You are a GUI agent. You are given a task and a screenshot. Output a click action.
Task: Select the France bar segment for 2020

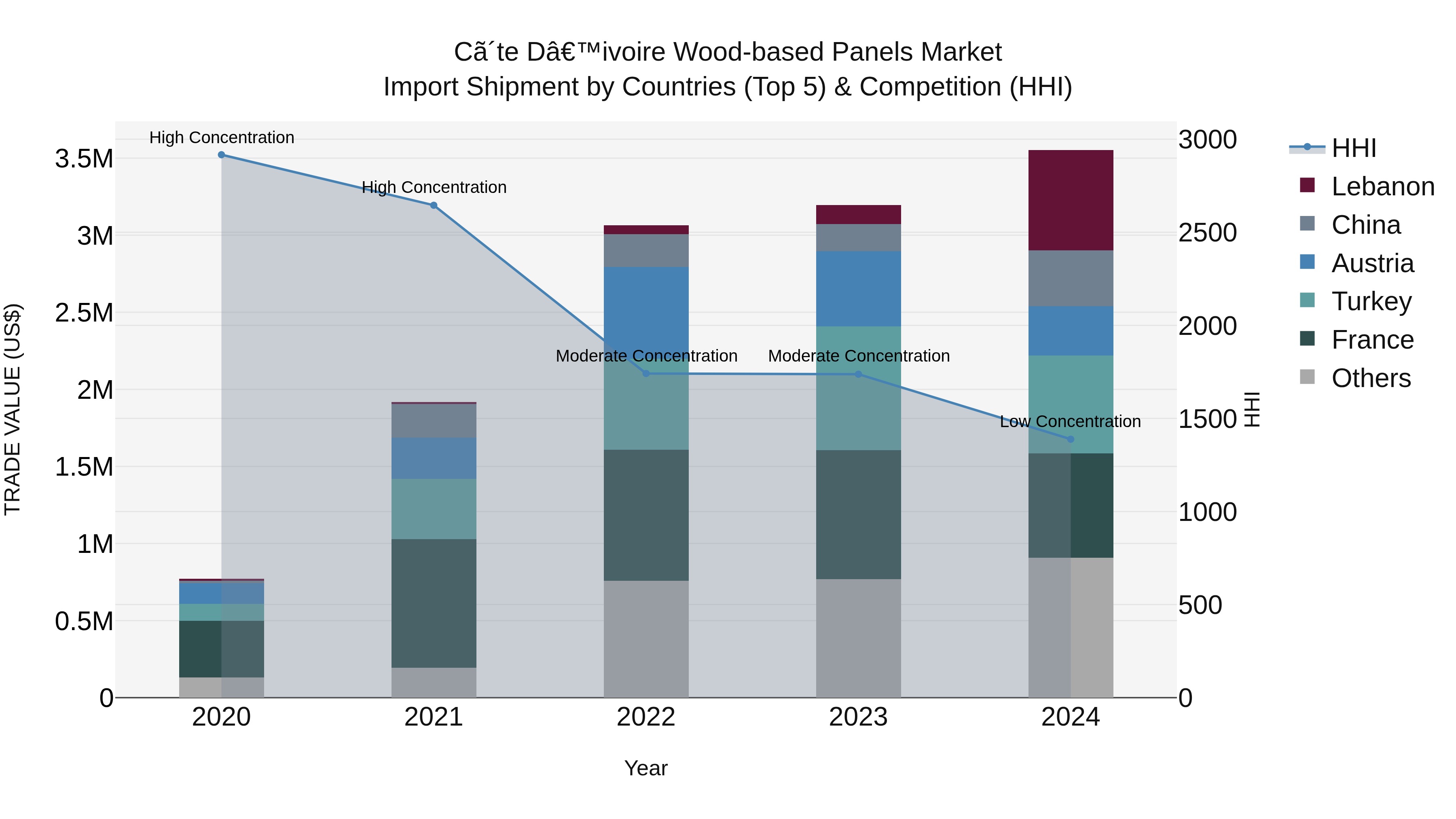pyautogui.click(x=222, y=649)
